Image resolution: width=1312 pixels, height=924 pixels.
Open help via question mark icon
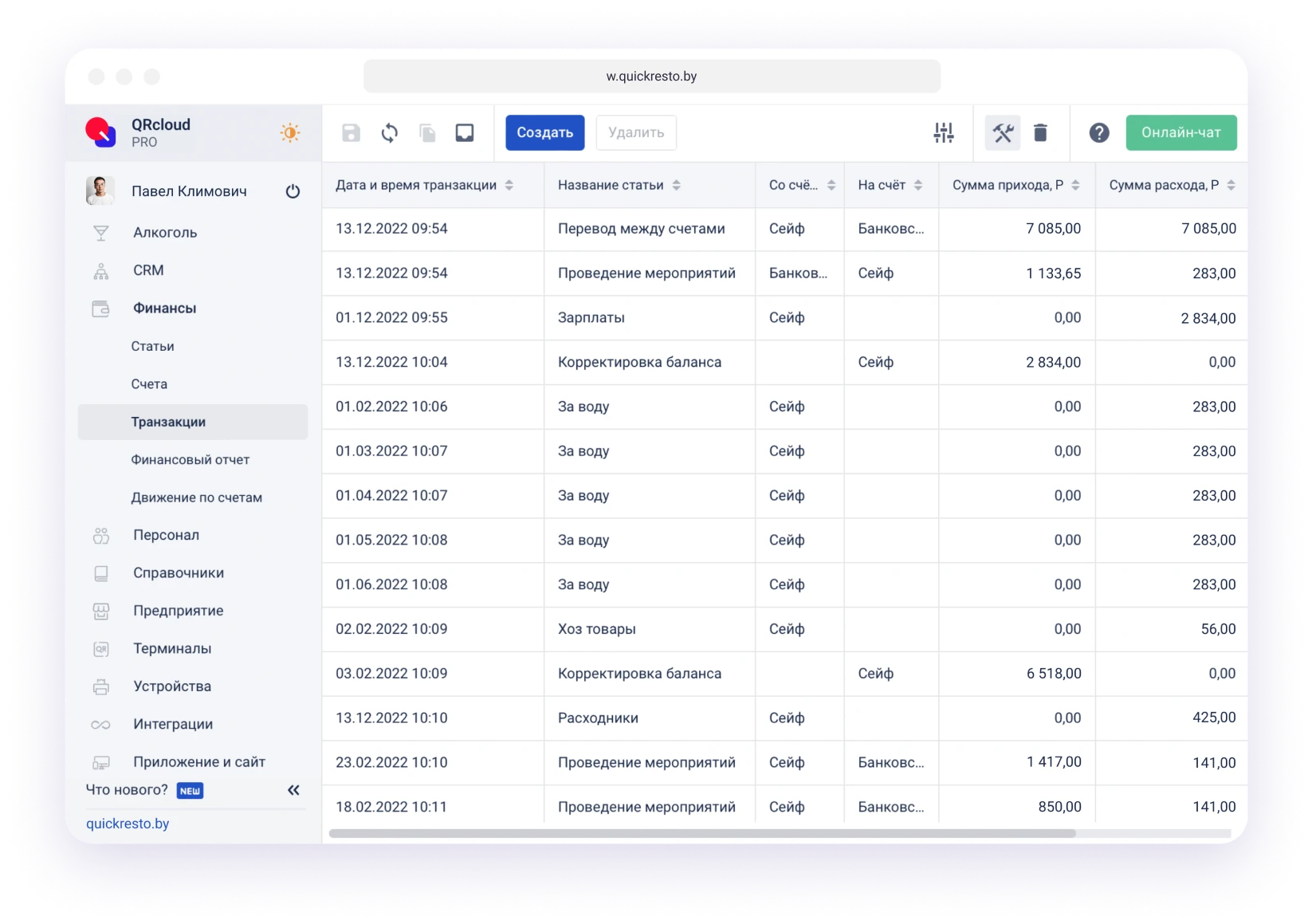pyautogui.click(x=1099, y=133)
